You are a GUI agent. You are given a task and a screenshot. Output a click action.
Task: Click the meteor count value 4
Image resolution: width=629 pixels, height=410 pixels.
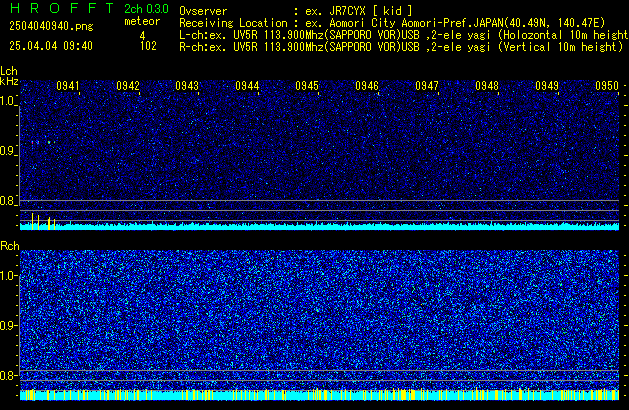[142, 36]
